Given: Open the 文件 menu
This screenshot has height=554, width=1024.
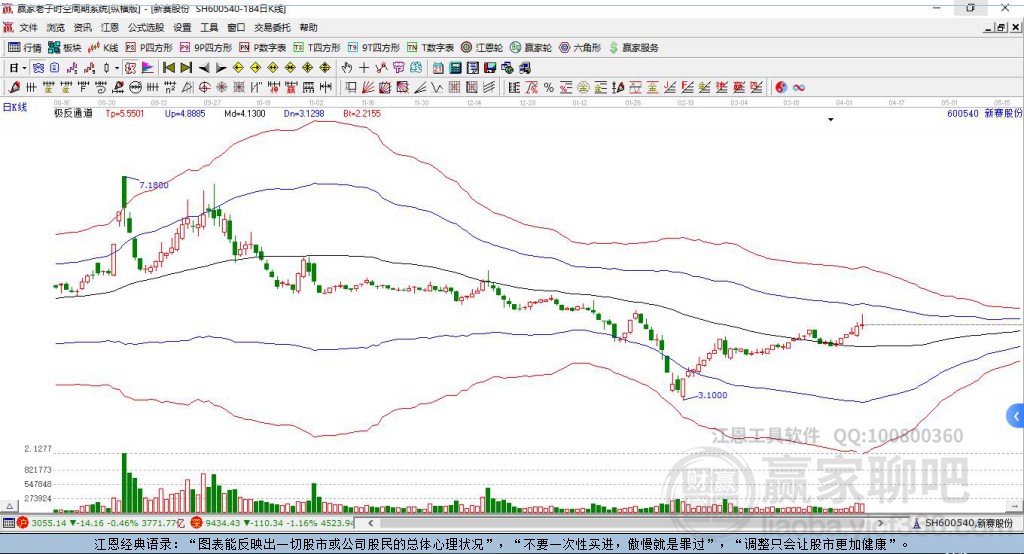Looking at the screenshot, I should [x=28, y=27].
